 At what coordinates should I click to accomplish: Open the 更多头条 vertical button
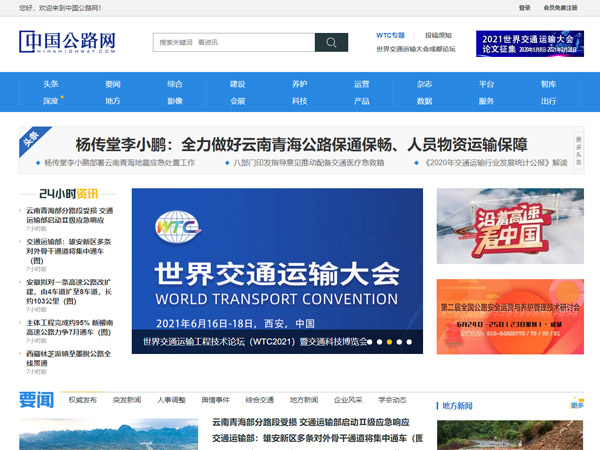click(579, 150)
